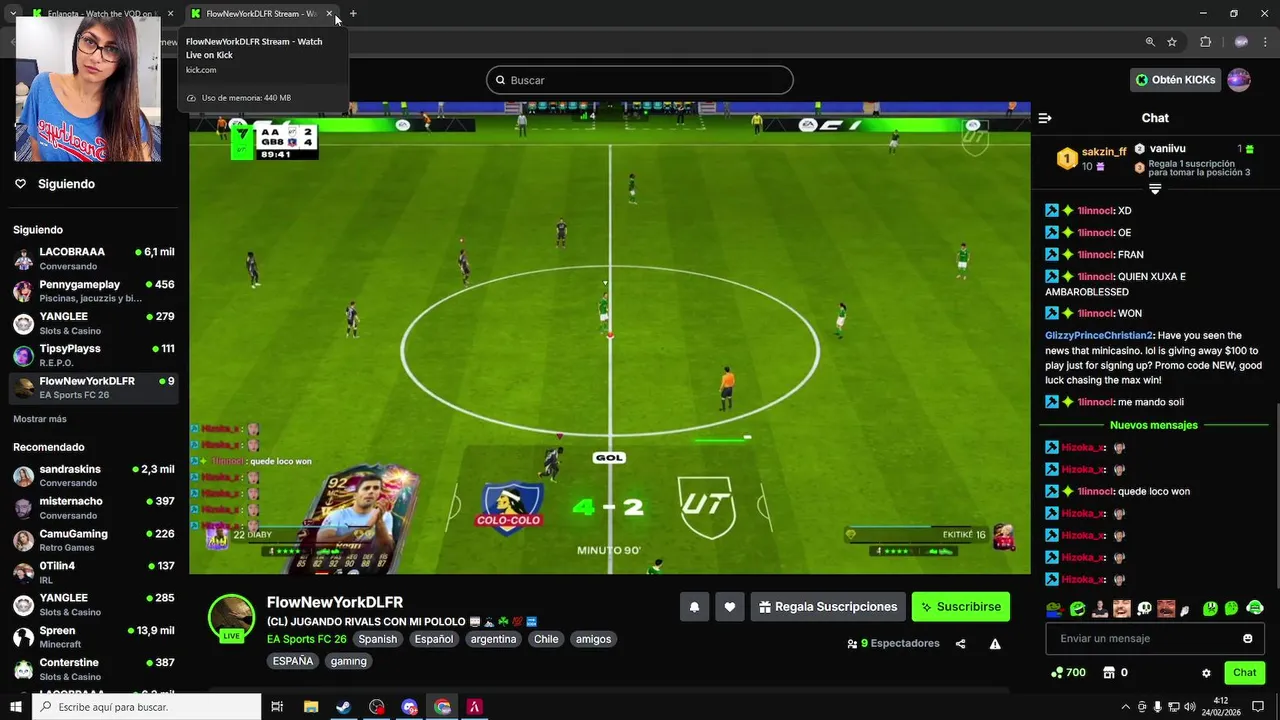The width and height of the screenshot is (1280, 720).
Task: Select the white skull emote
Action: 1144,608
